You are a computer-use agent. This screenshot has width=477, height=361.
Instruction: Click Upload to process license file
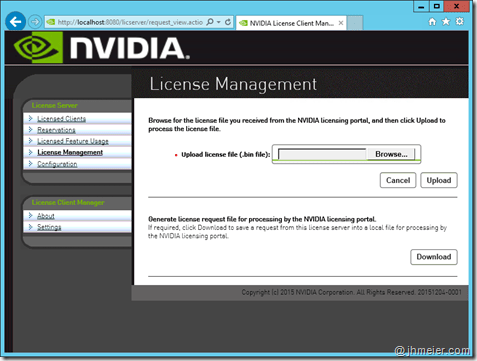tap(439, 180)
